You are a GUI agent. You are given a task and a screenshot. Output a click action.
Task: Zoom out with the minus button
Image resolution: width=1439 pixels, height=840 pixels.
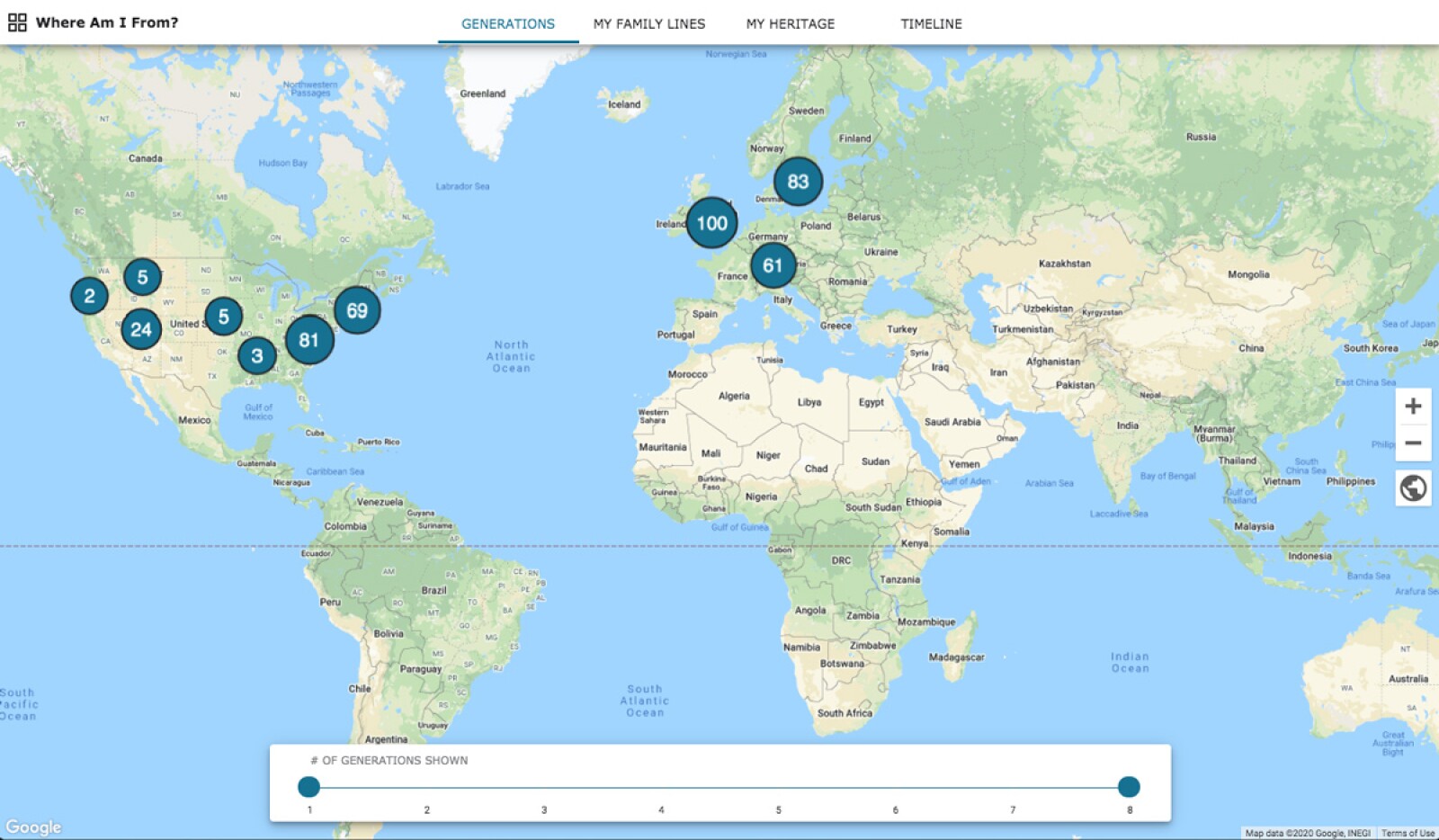[1413, 443]
